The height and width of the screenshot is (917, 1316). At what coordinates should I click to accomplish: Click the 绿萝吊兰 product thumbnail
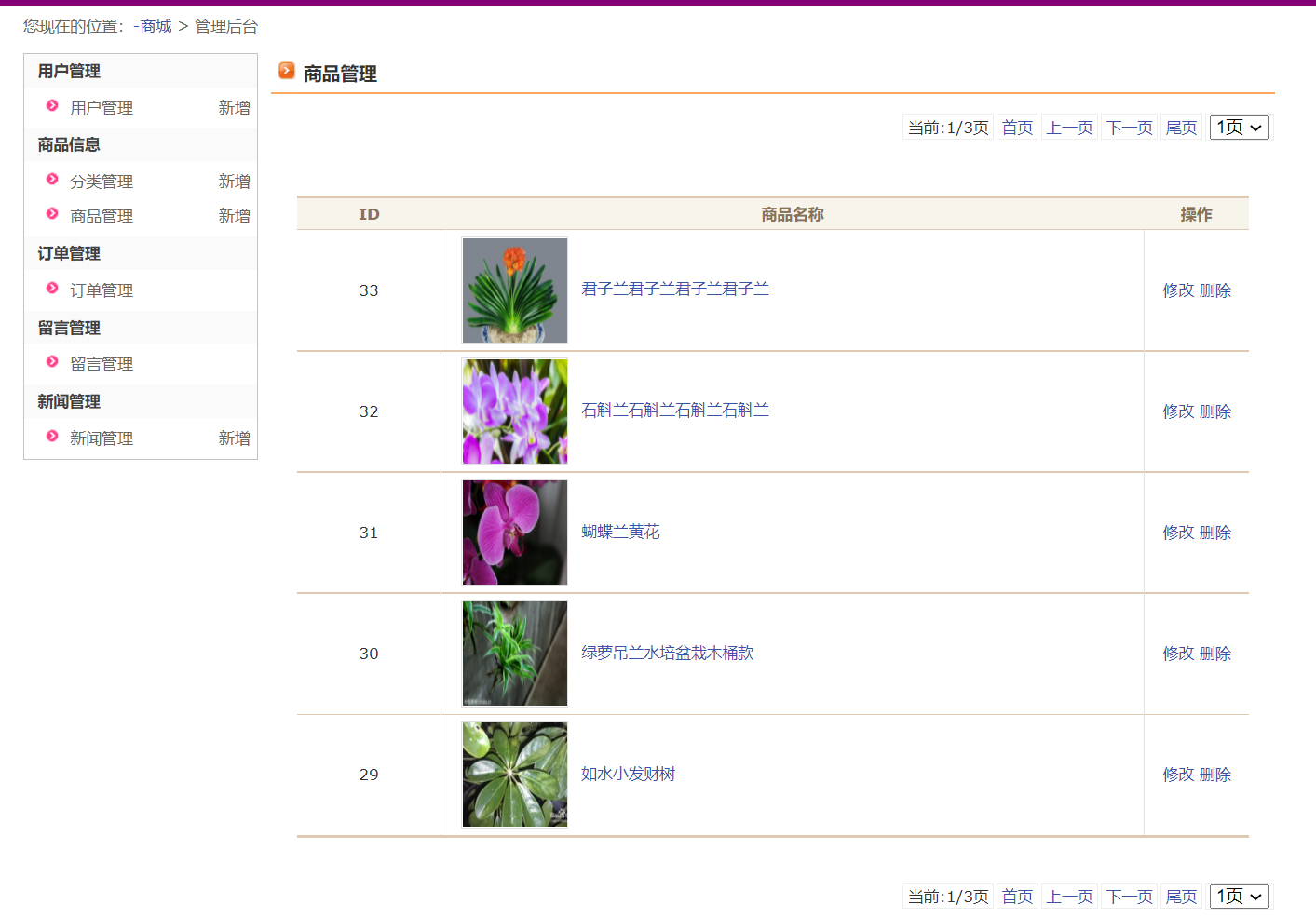(515, 654)
